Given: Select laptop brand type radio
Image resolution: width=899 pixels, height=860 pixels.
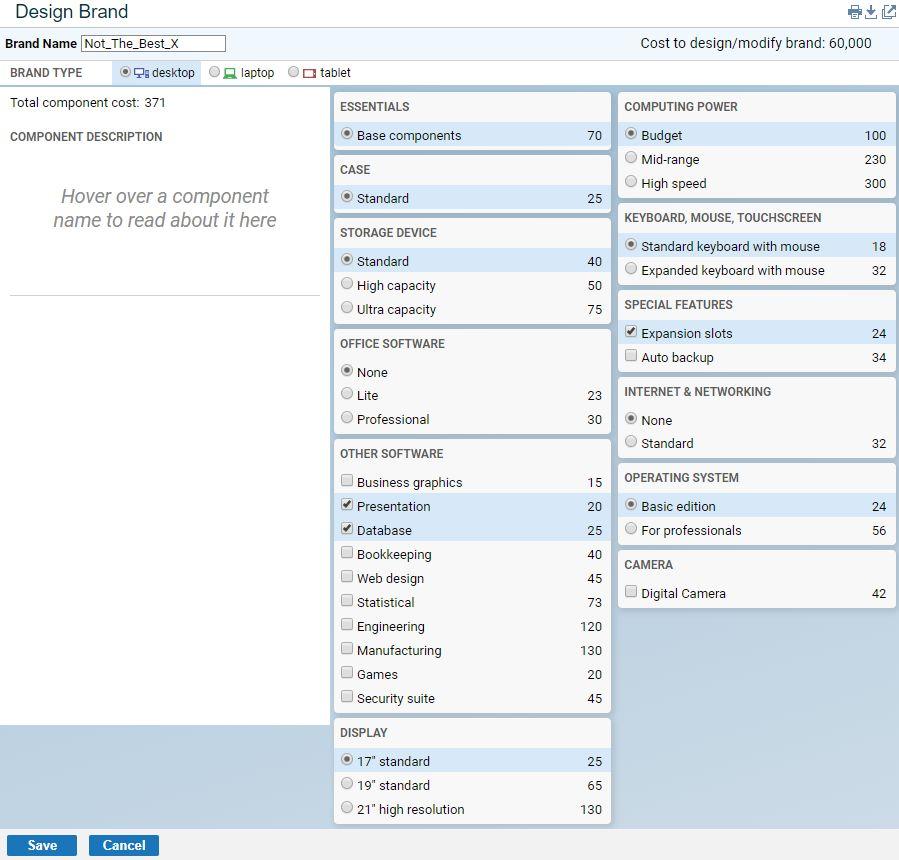Looking at the screenshot, I should tap(214, 72).
